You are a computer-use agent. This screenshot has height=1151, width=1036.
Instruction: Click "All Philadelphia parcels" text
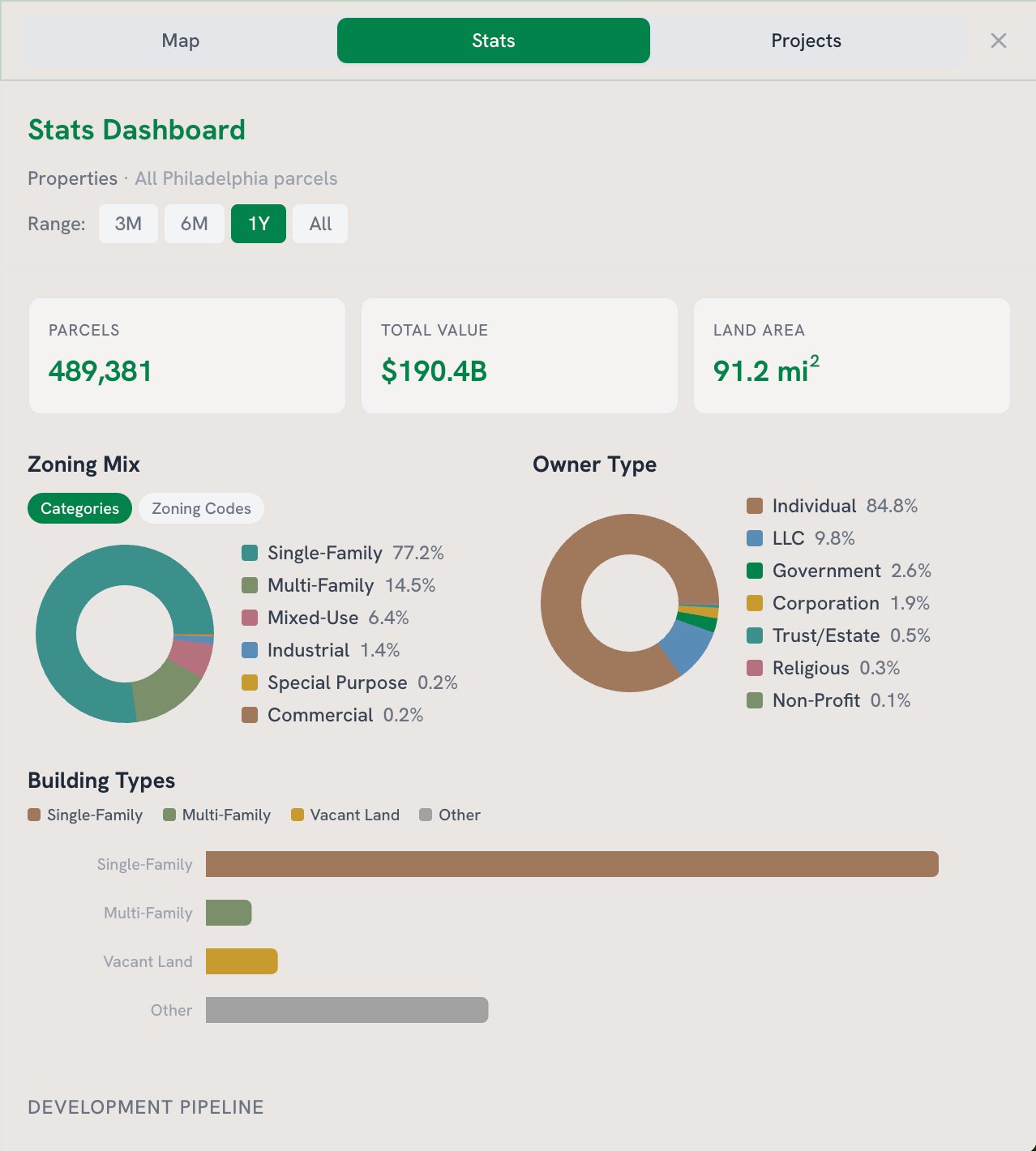236,178
